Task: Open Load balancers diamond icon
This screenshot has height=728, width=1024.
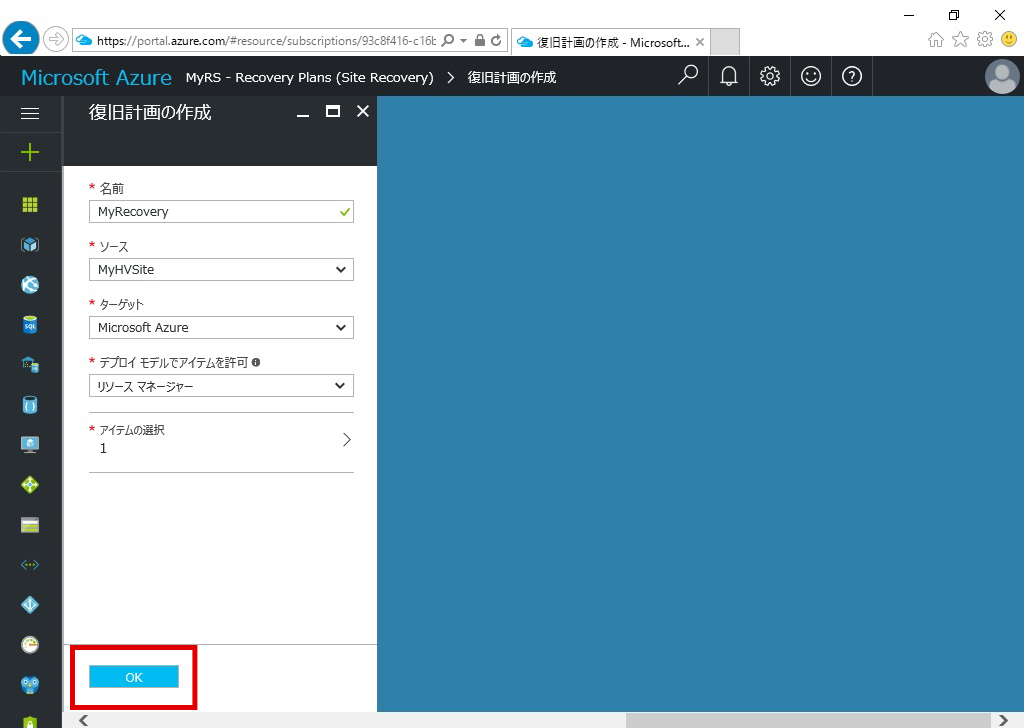Action: point(30,484)
